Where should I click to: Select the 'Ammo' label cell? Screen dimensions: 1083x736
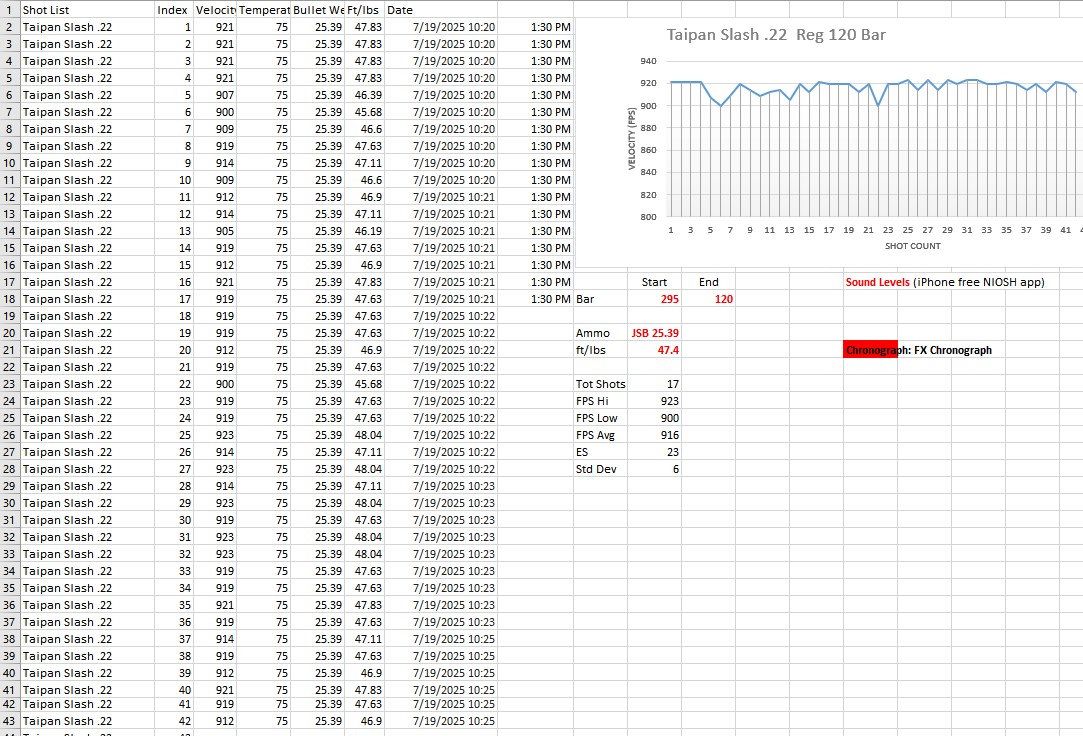tap(600, 333)
